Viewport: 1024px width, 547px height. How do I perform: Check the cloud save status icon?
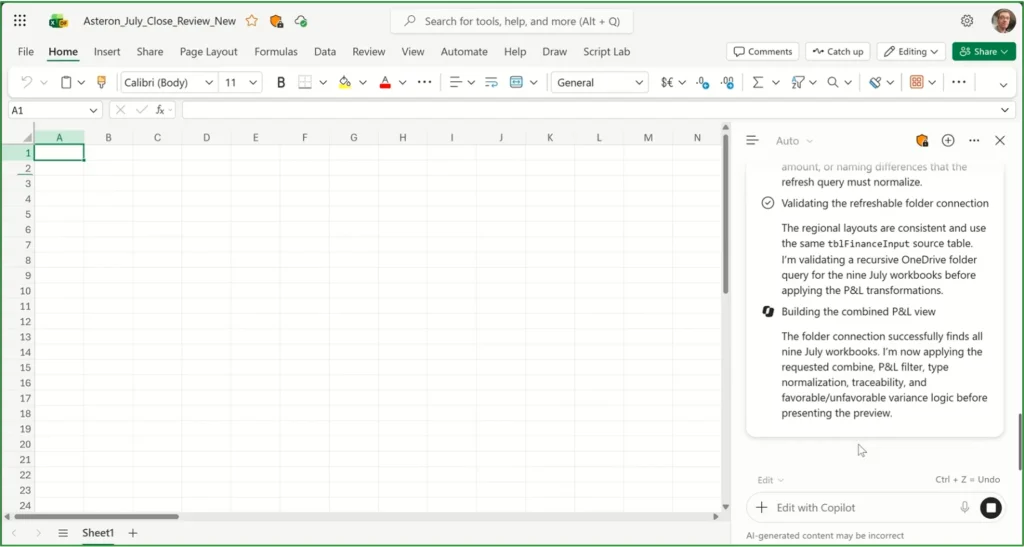pos(300,21)
